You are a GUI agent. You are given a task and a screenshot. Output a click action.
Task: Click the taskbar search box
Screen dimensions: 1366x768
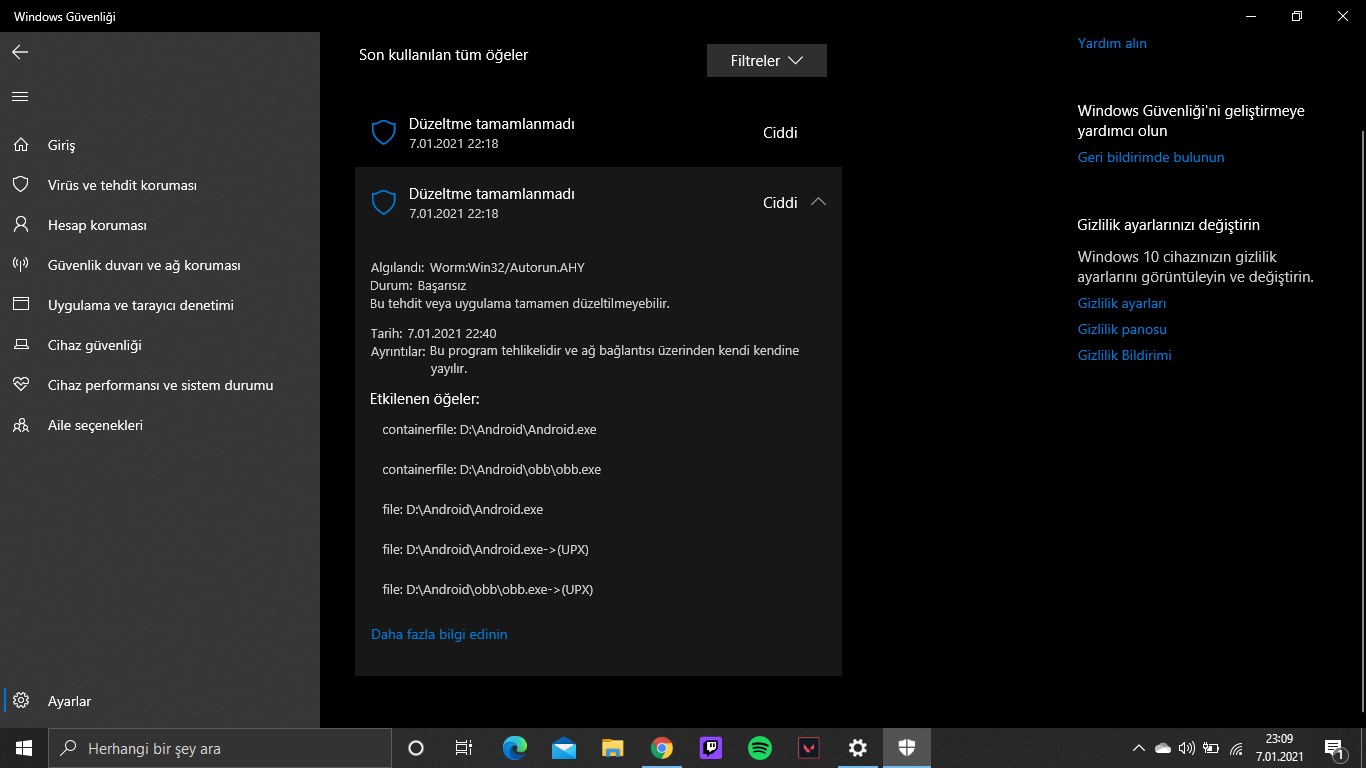coord(220,748)
